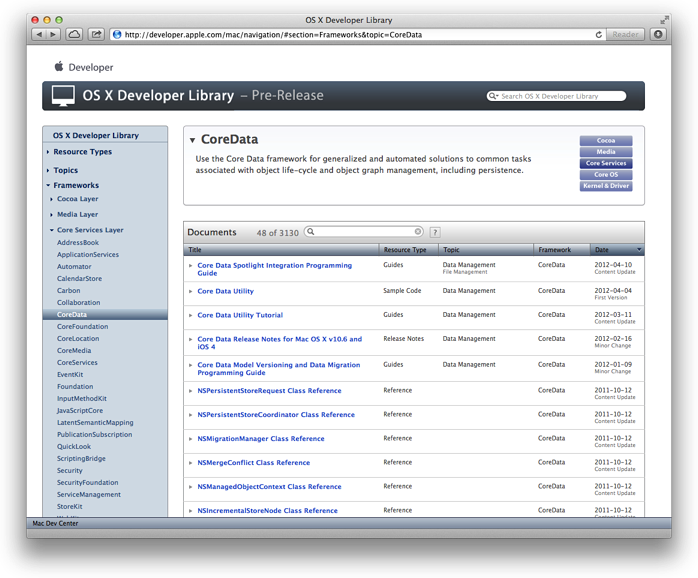The image size is (698, 578).
Task: Click the full-screen arrows icon
Action: coord(664,20)
